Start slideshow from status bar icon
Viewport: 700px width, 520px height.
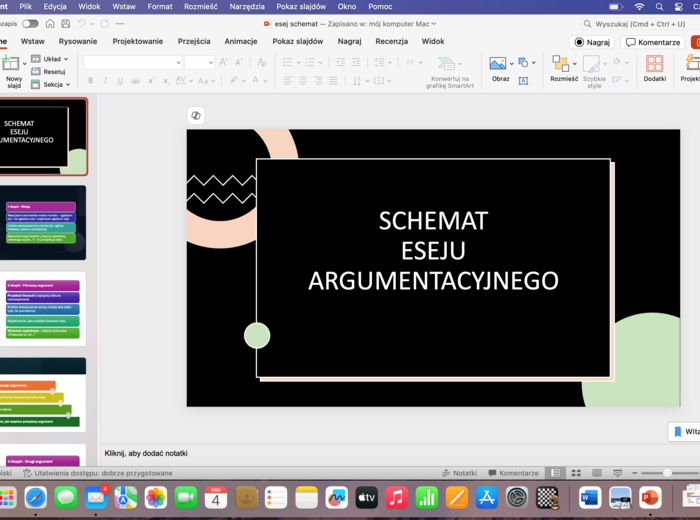point(617,473)
